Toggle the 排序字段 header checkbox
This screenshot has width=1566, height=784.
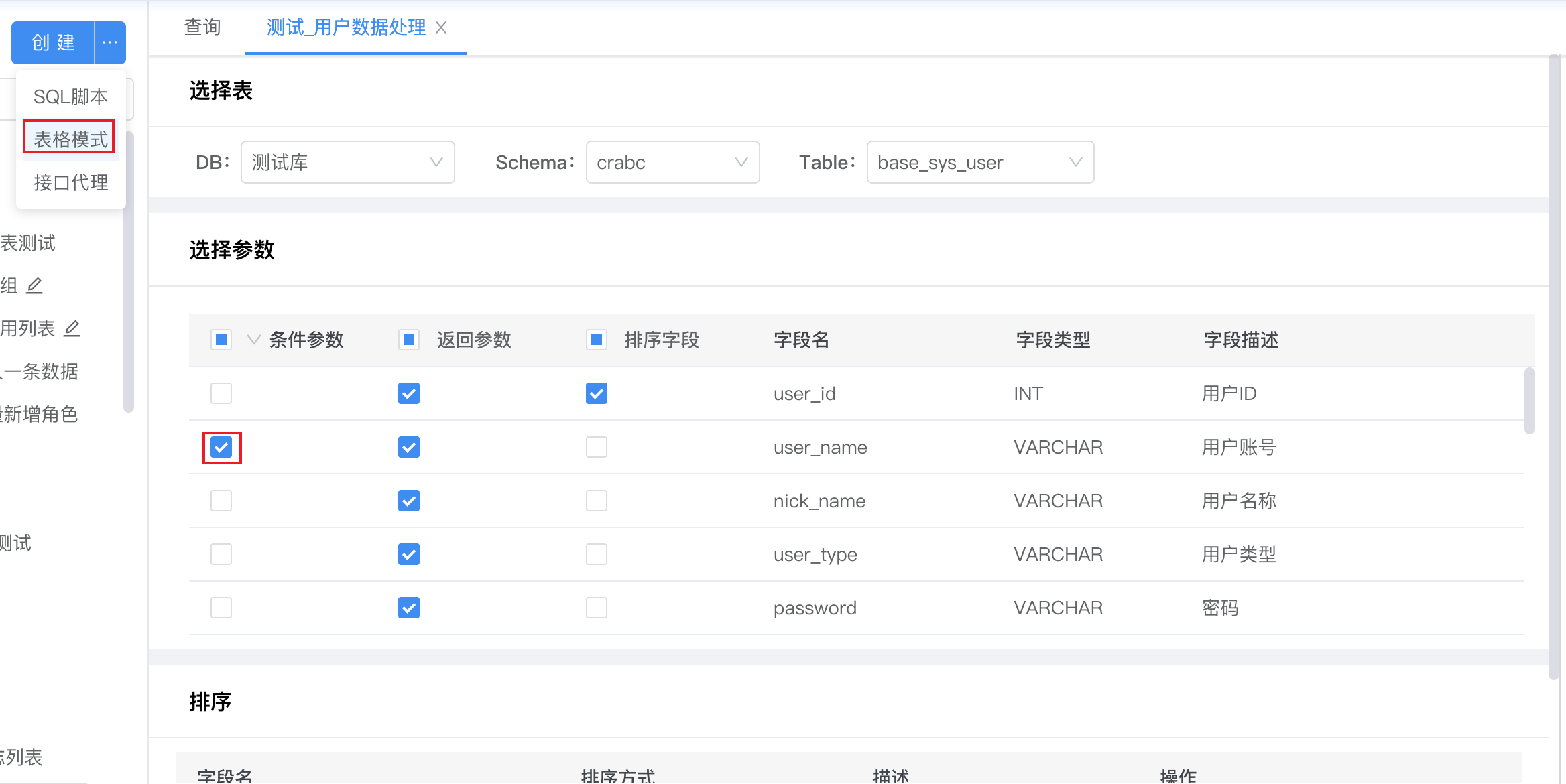pyautogui.click(x=597, y=340)
